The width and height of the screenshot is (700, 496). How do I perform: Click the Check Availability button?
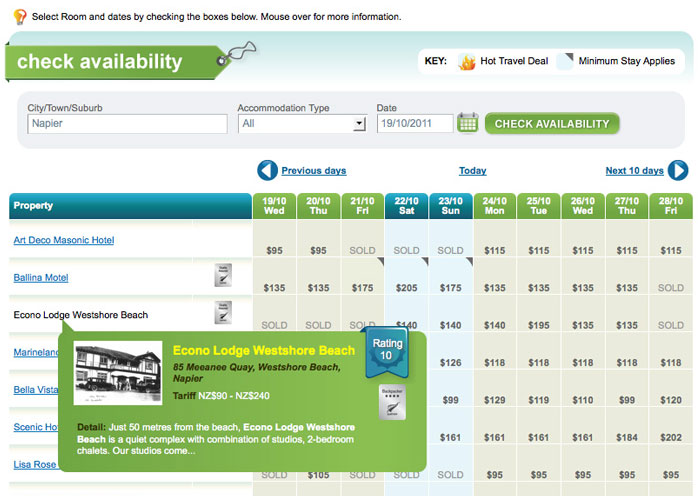point(552,124)
